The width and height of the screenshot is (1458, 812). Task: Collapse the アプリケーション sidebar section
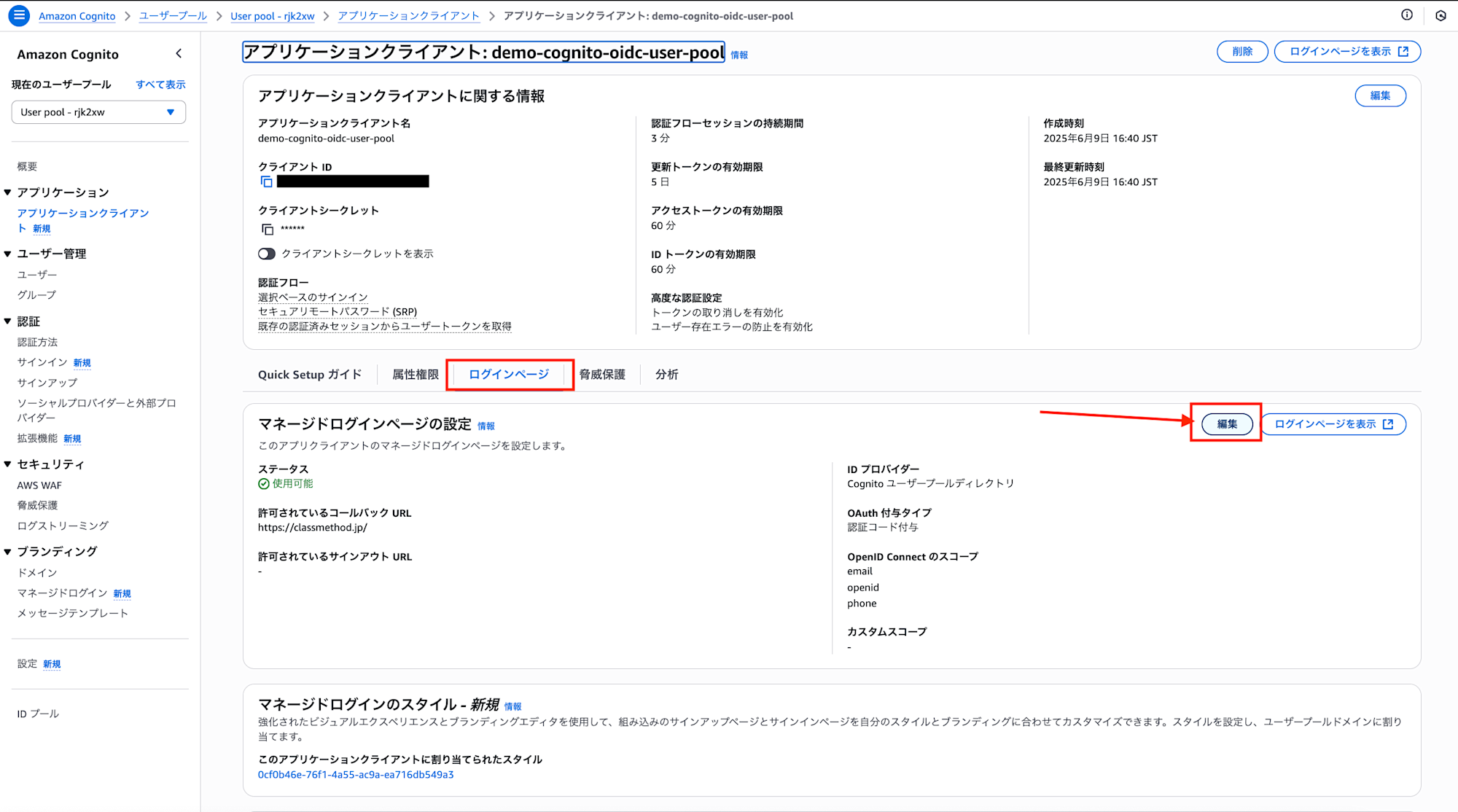pos(8,192)
